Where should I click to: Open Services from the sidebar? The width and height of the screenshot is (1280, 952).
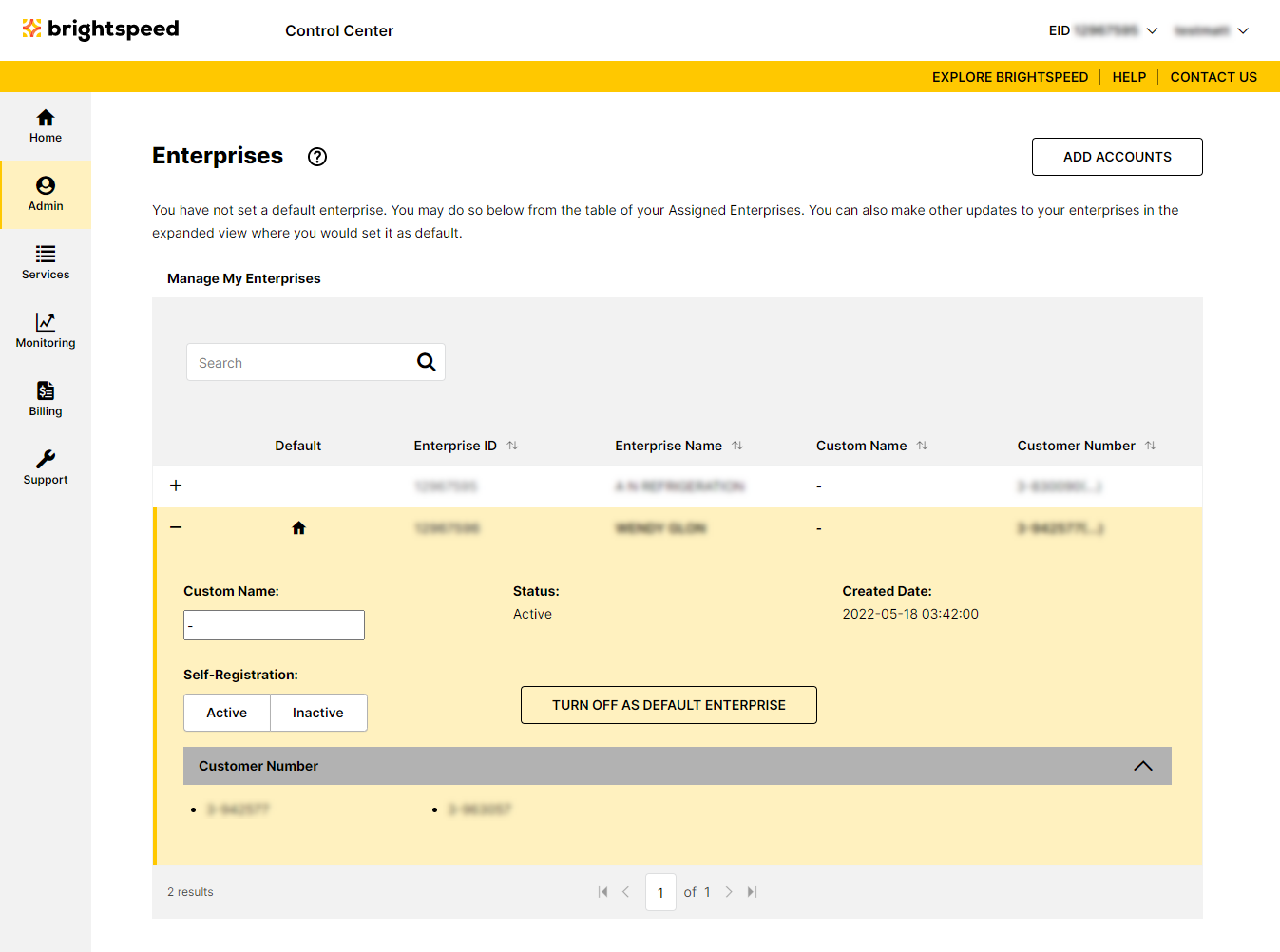[46, 263]
